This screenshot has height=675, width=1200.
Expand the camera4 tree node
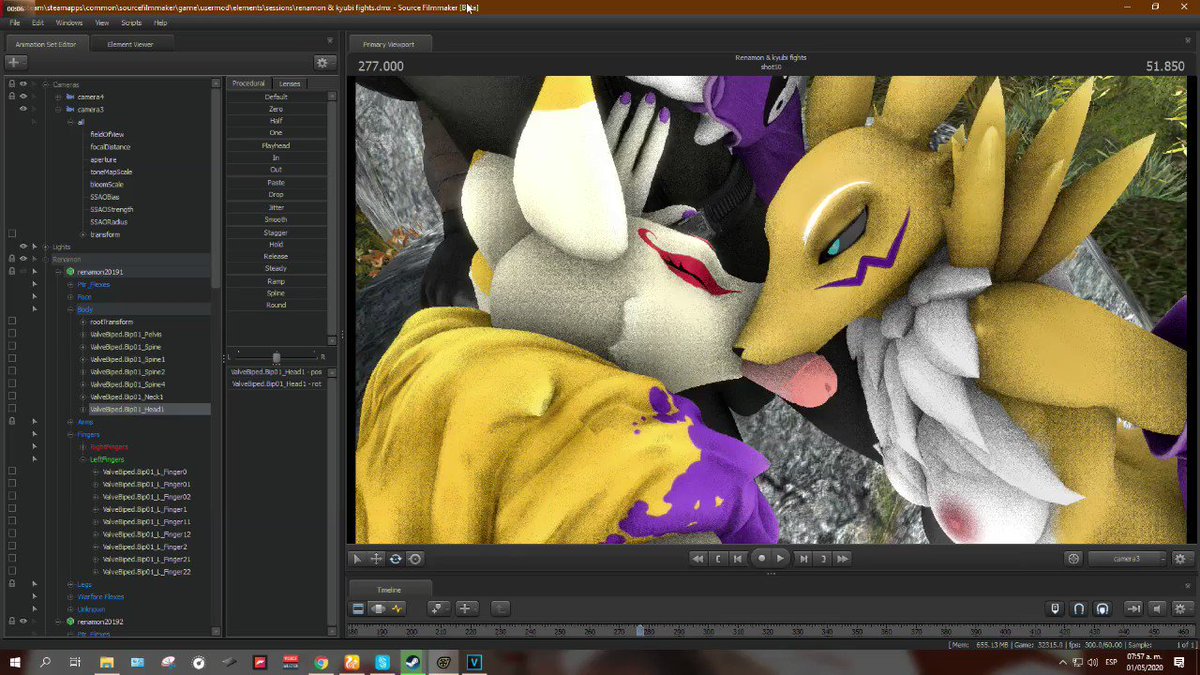point(59,97)
